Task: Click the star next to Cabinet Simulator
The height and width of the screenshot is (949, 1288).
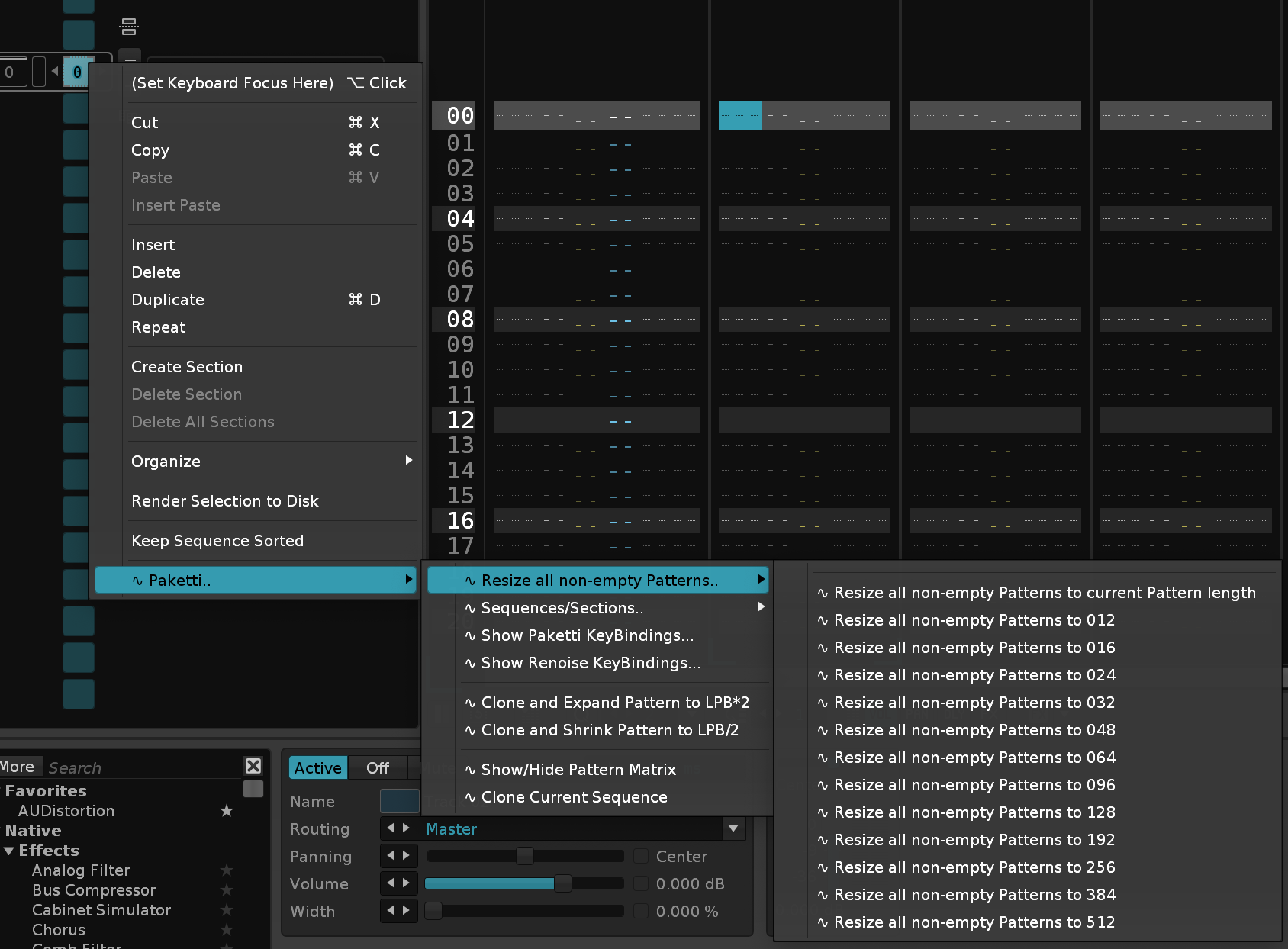Action: pyautogui.click(x=227, y=909)
